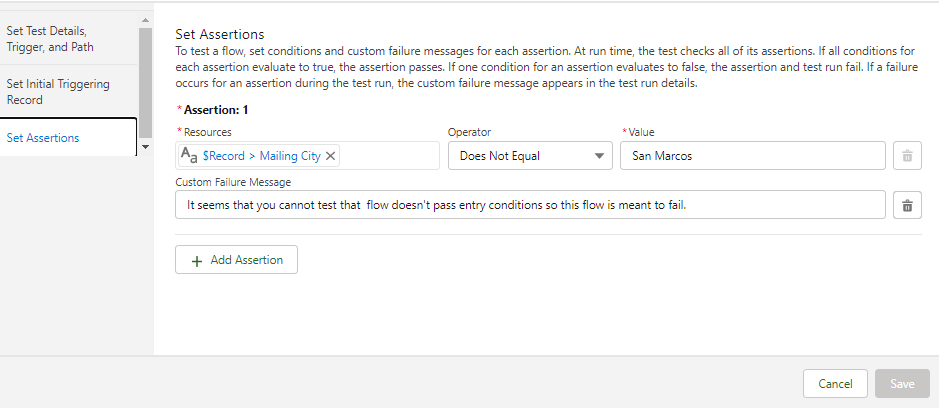Go to Set Test Details, Trigger, and Path
Screen dimensions: 939x408
pyautogui.click(x=58, y=39)
